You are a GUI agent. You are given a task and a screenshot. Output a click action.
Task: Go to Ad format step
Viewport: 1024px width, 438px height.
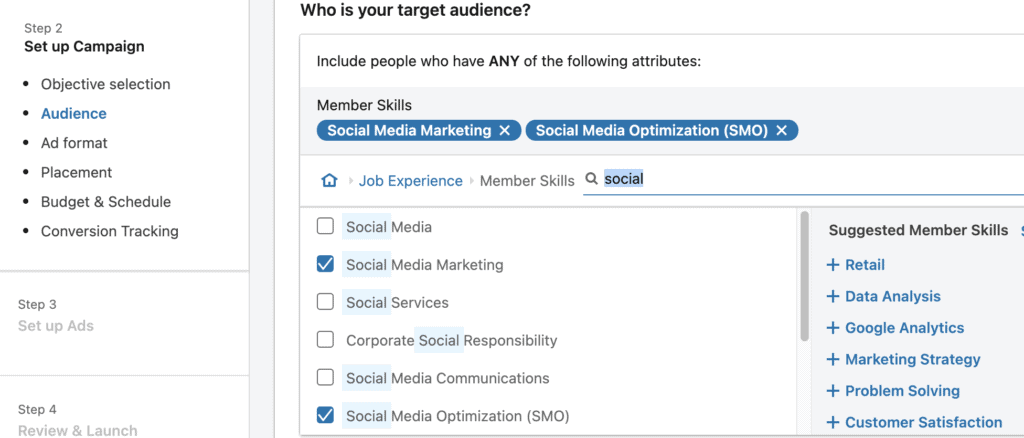point(74,143)
